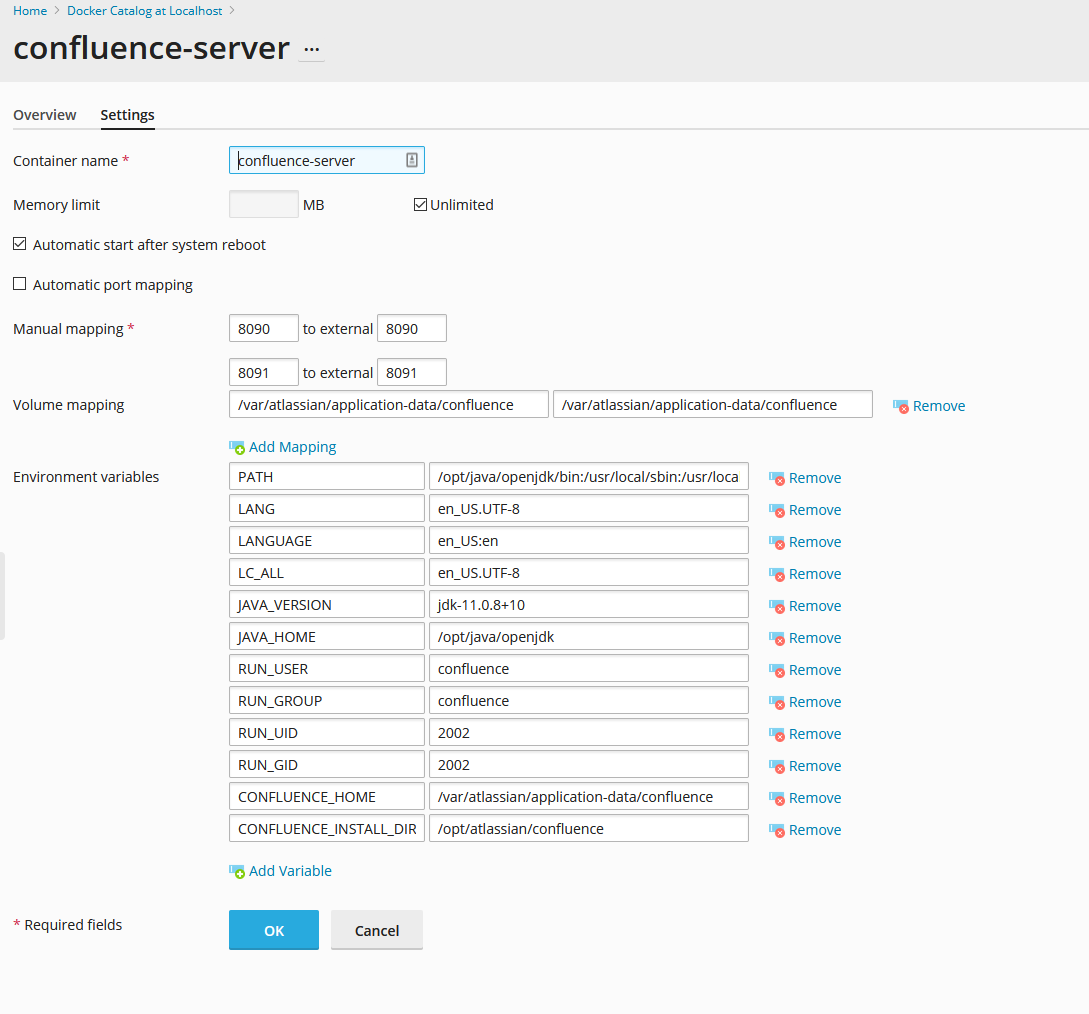Screen dimensions: 1089x1014
Task: Click the internal port 8091 field
Action: click(x=264, y=372)
